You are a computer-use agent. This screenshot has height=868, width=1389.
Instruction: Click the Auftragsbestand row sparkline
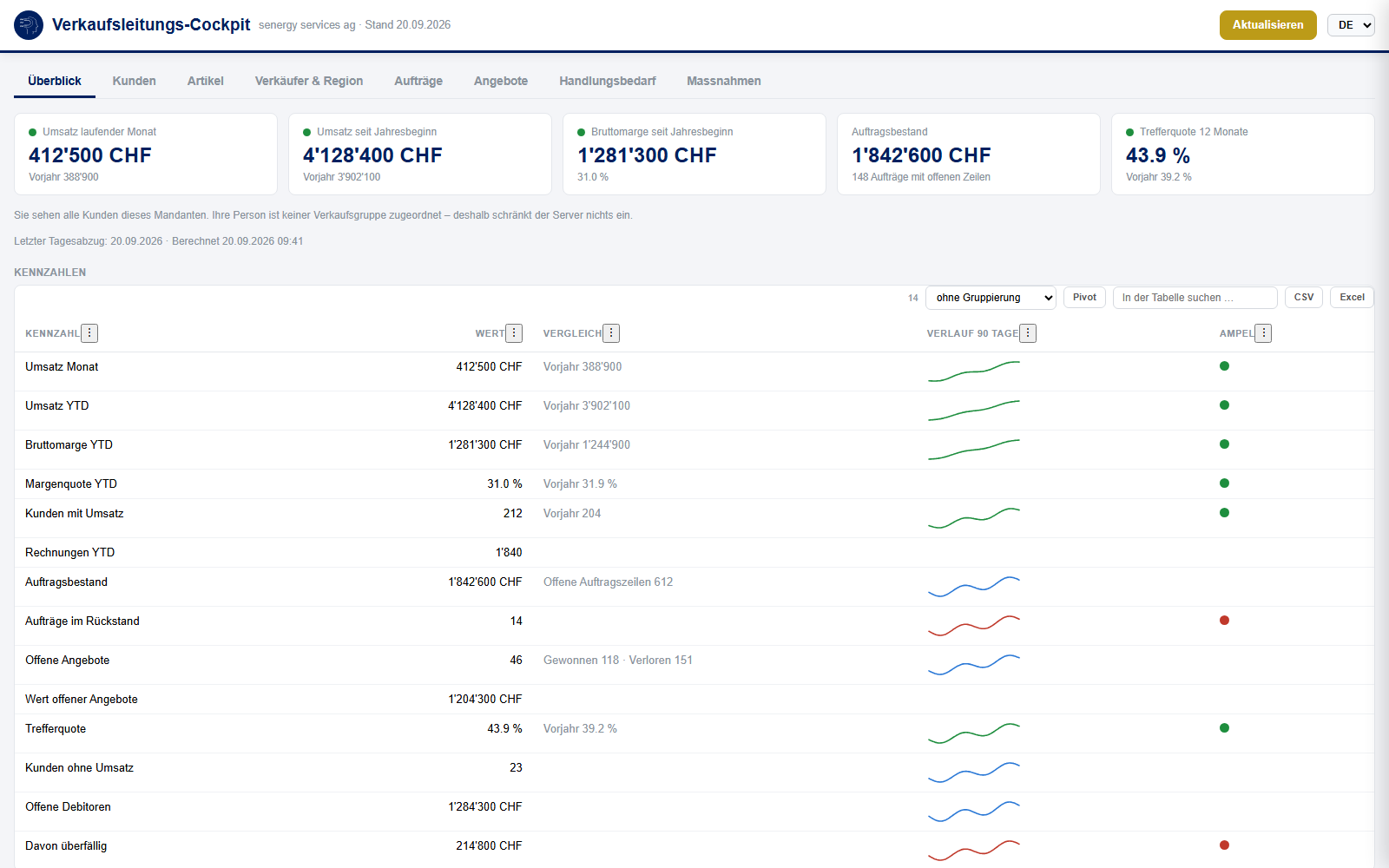(974, 587)
